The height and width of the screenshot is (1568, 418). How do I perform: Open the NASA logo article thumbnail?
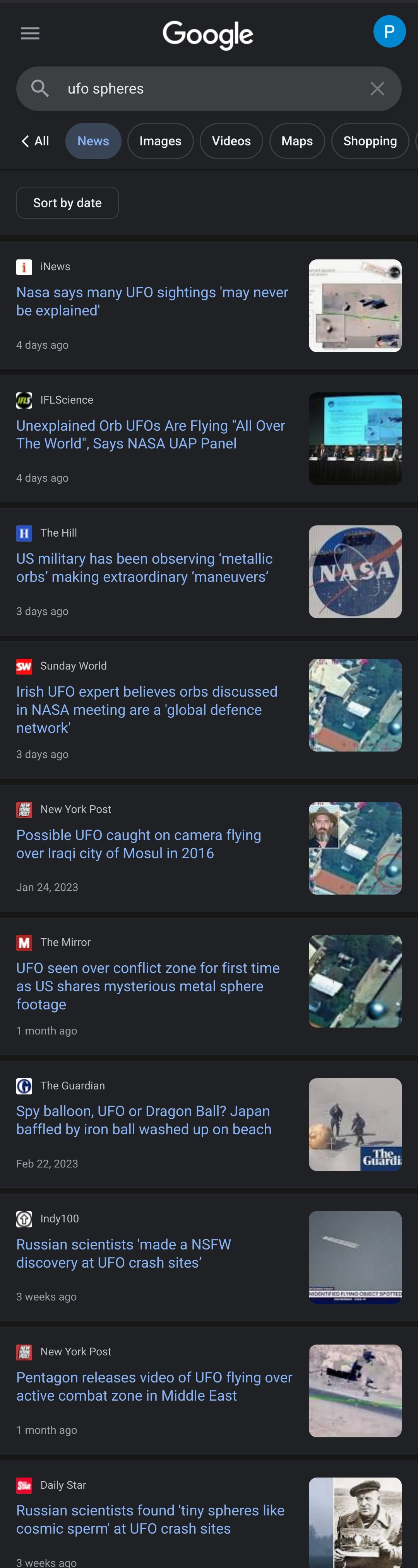[x=355, y=571]
